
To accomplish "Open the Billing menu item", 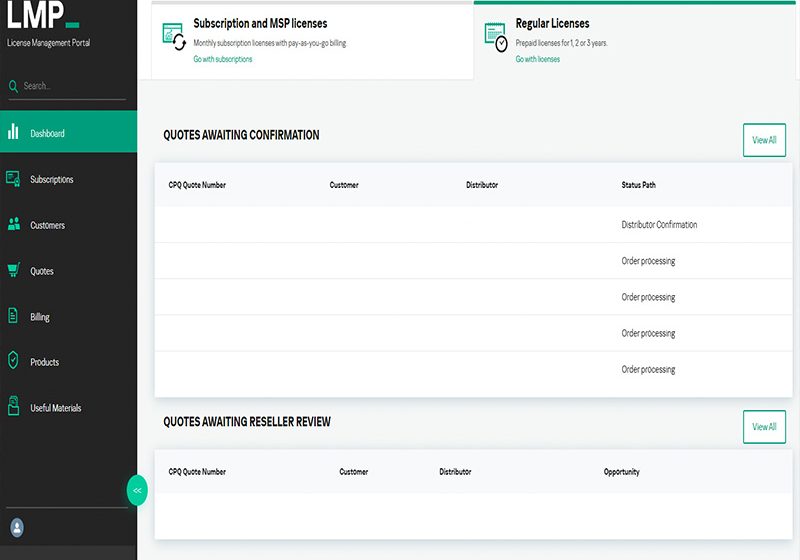I will coord(40,317).
